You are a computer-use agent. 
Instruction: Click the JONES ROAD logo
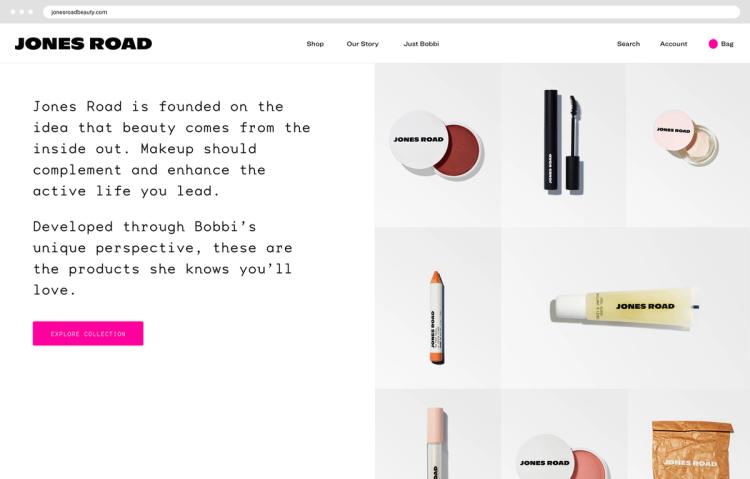(x=83, y=44)
